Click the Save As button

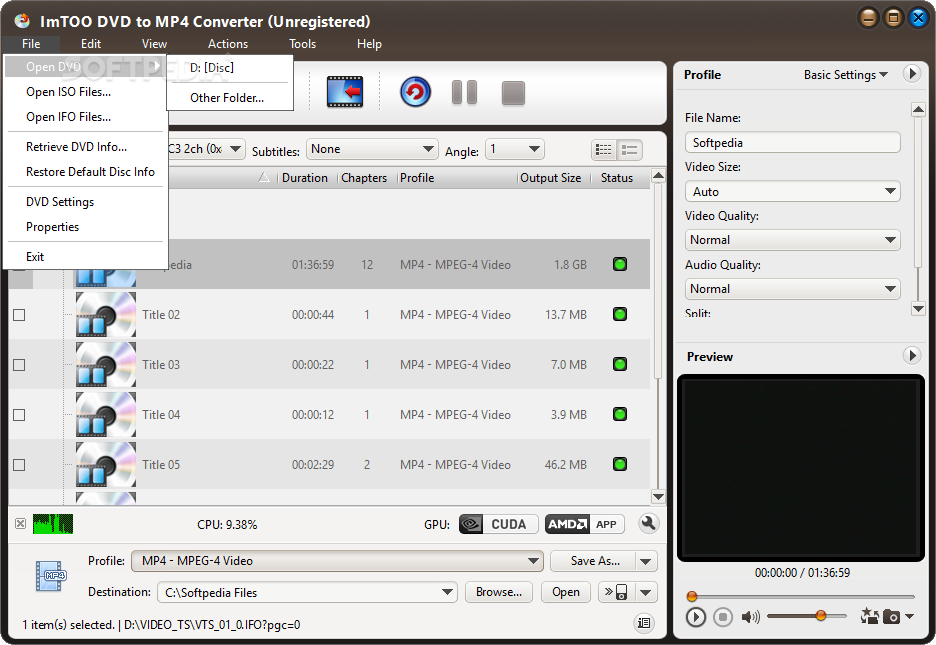tap(594, 561)
